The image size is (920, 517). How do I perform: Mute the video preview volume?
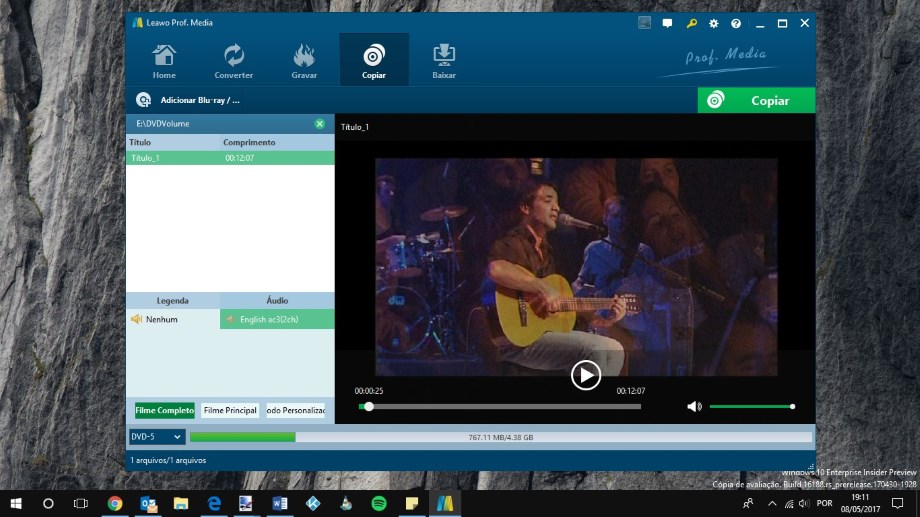click(694, 407)
